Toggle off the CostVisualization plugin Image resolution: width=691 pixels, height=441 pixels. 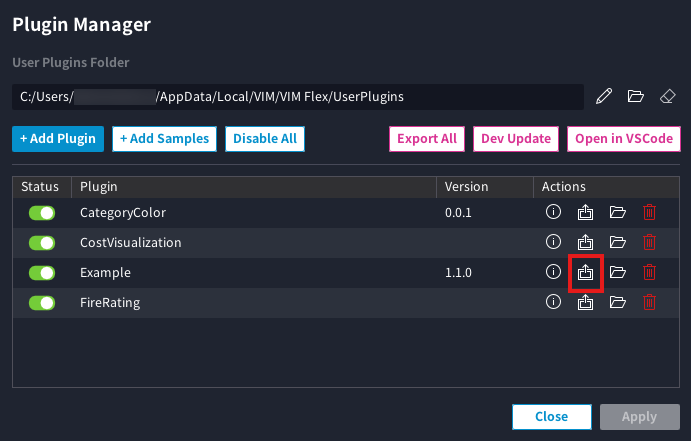(41, 243)
